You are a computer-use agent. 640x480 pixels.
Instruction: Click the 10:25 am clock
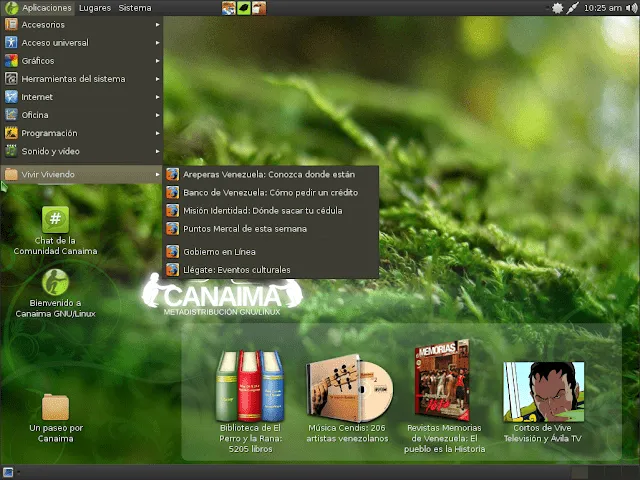(x=602, y=8)
